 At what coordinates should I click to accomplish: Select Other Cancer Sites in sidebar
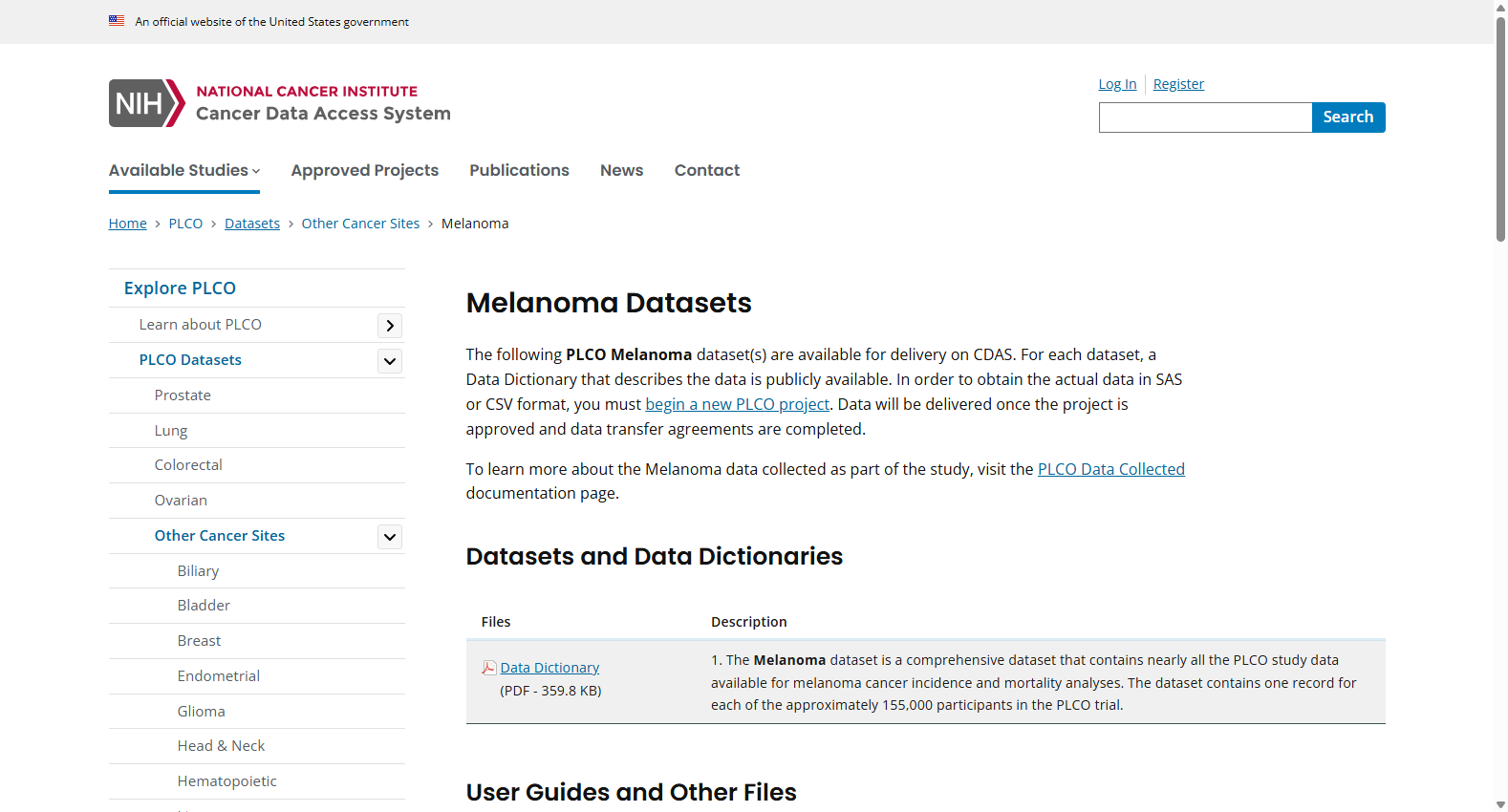click(220, 536)
